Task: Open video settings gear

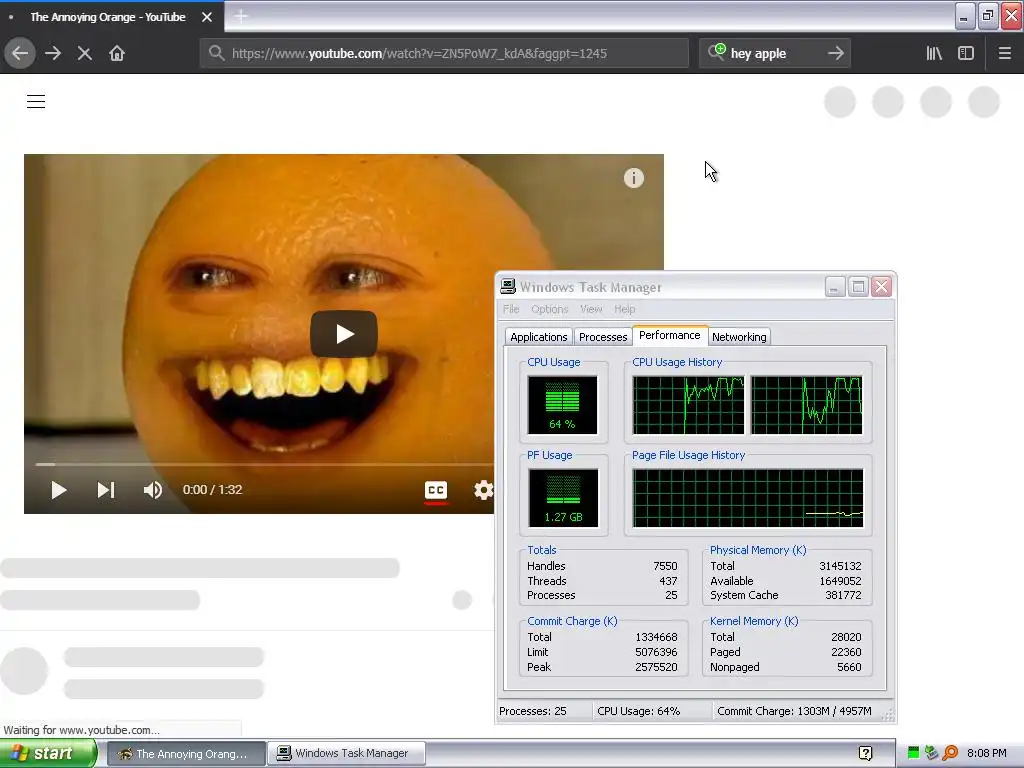Action: click(483, 490)
